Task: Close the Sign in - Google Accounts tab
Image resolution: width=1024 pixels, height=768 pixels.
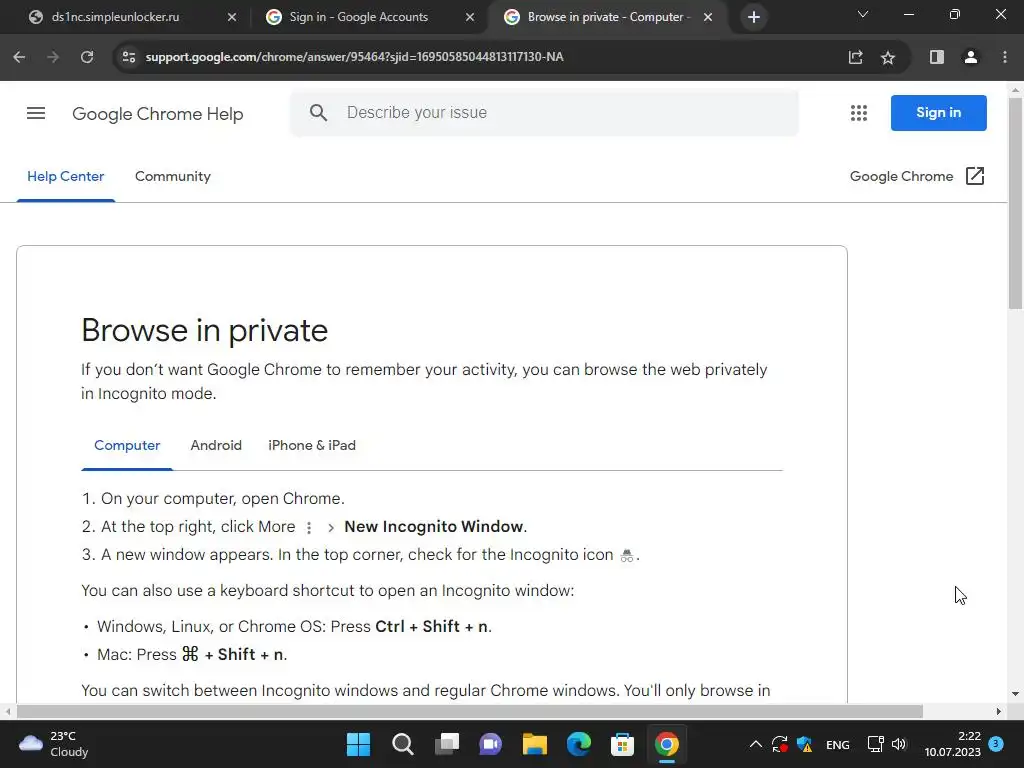Action: click(470, 17)
